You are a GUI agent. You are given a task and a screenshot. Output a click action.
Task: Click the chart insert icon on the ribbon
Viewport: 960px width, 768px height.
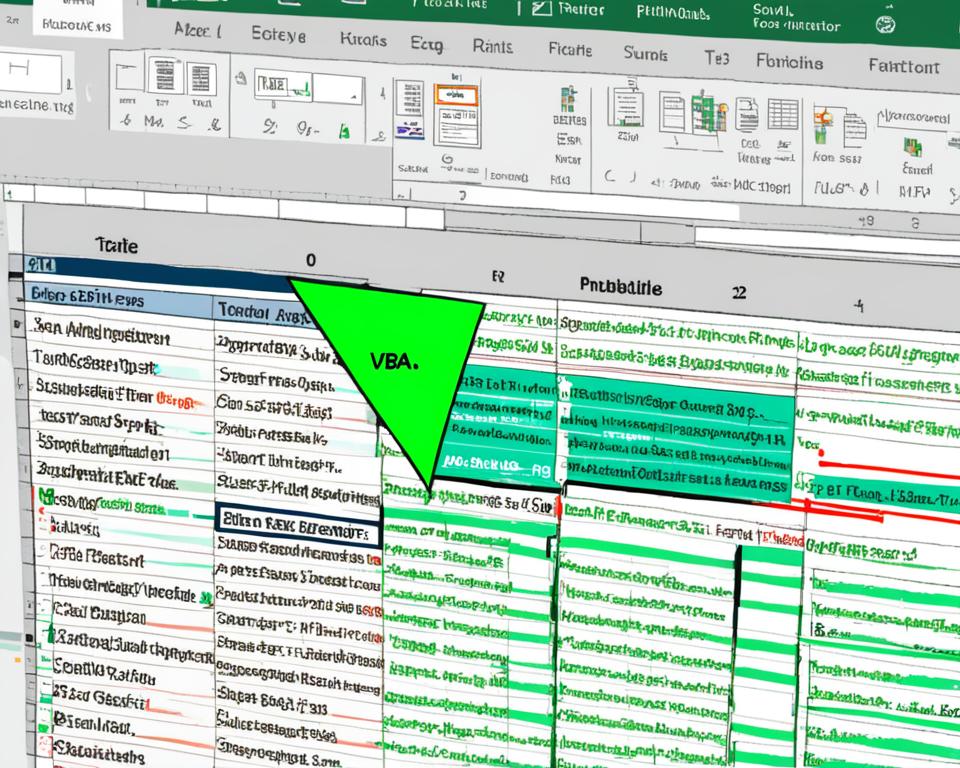pyautogui.click(x=705, y=115)
